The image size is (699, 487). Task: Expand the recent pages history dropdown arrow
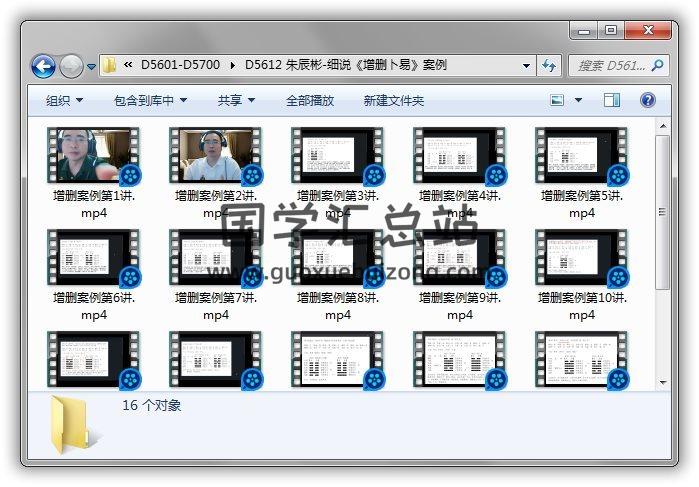pyautogui.click(x=92, y=67)
